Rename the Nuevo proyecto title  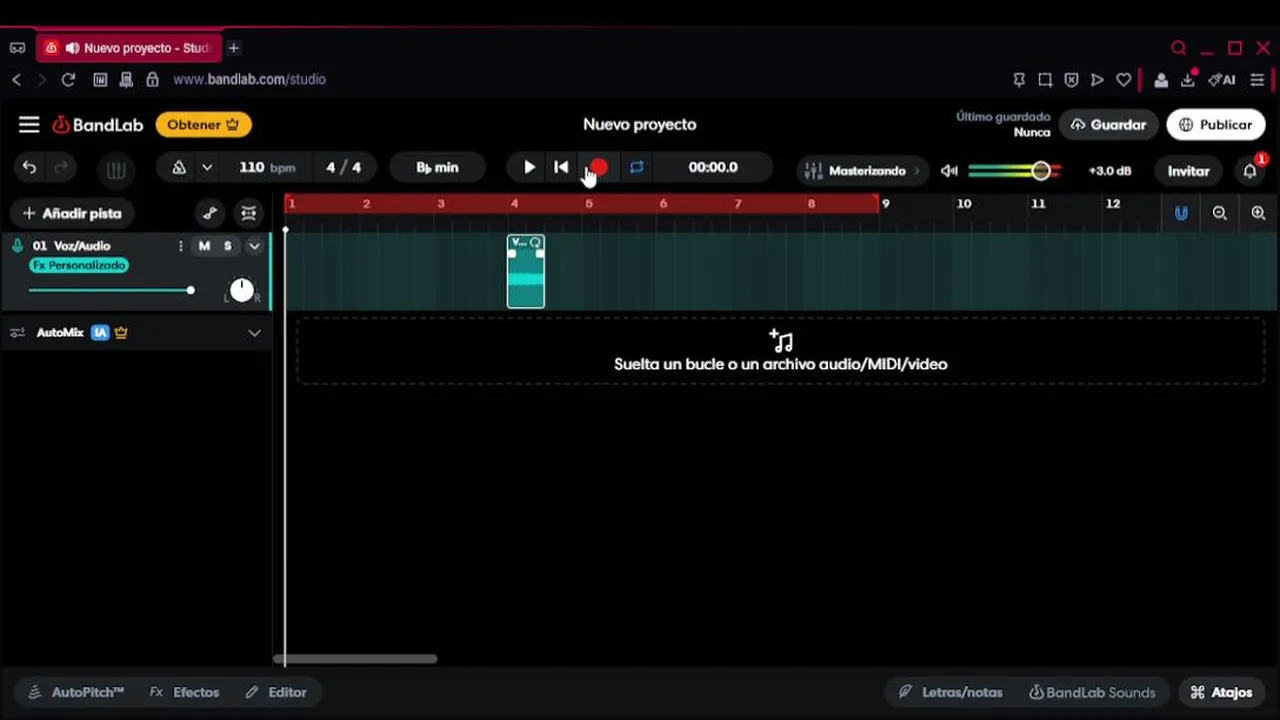[x=640, y=125]
